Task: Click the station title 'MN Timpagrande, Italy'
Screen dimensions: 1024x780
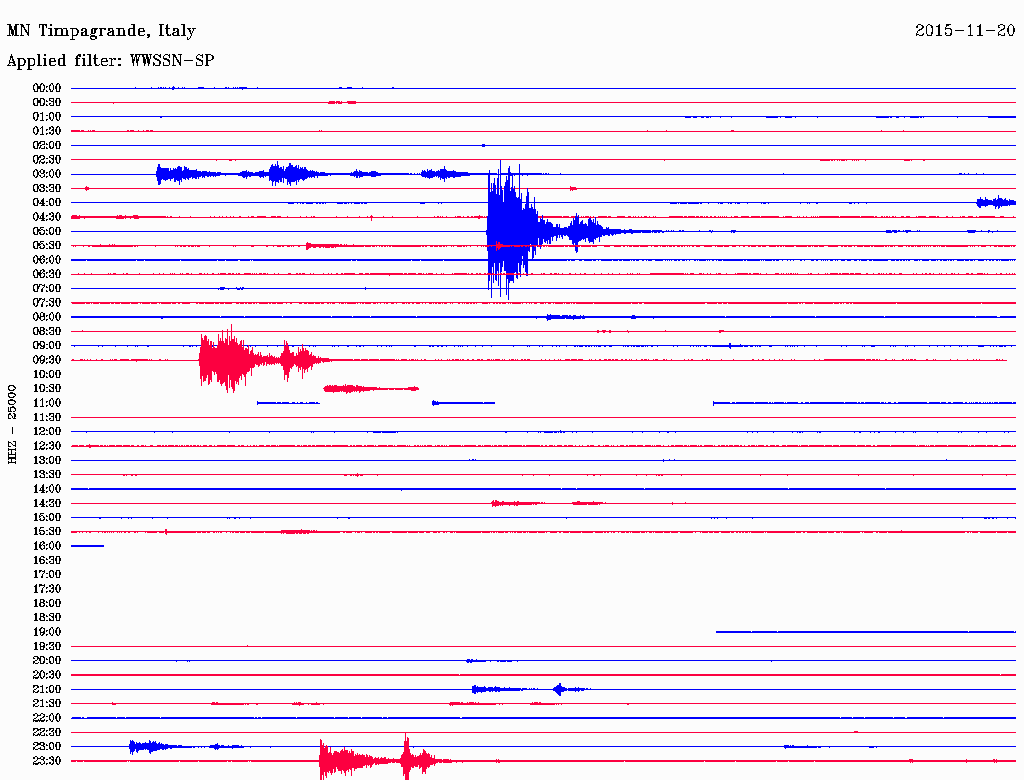Action: click(101, 31)
